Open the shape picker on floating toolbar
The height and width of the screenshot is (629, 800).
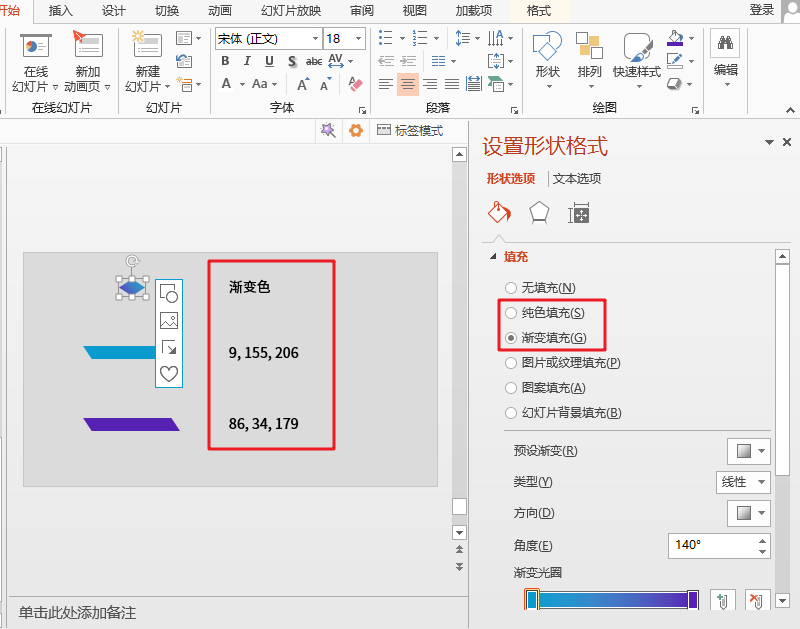pyautogui.click(x=169, y=294)
